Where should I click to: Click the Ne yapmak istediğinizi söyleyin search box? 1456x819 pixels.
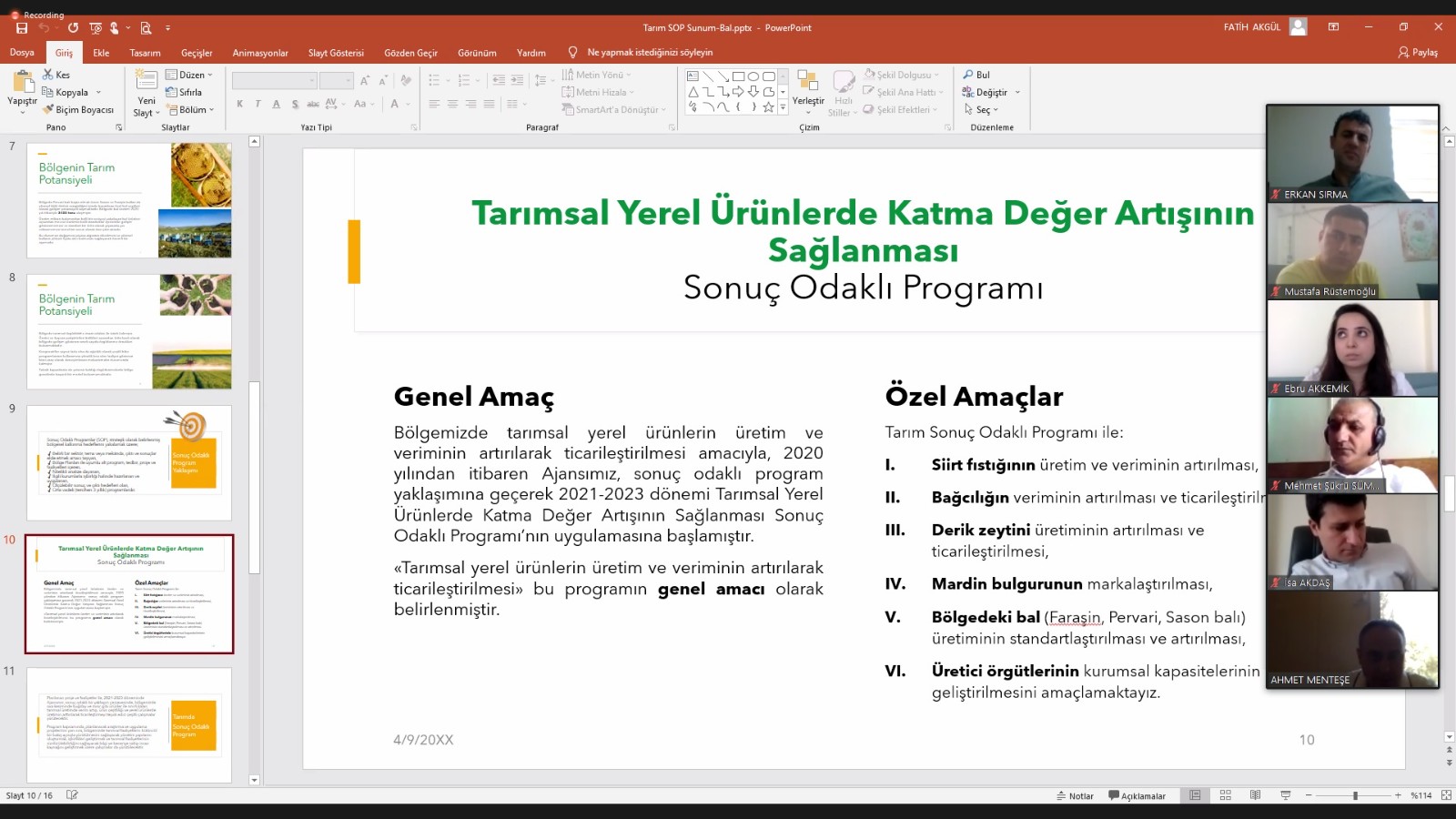(x=650, y=53)
